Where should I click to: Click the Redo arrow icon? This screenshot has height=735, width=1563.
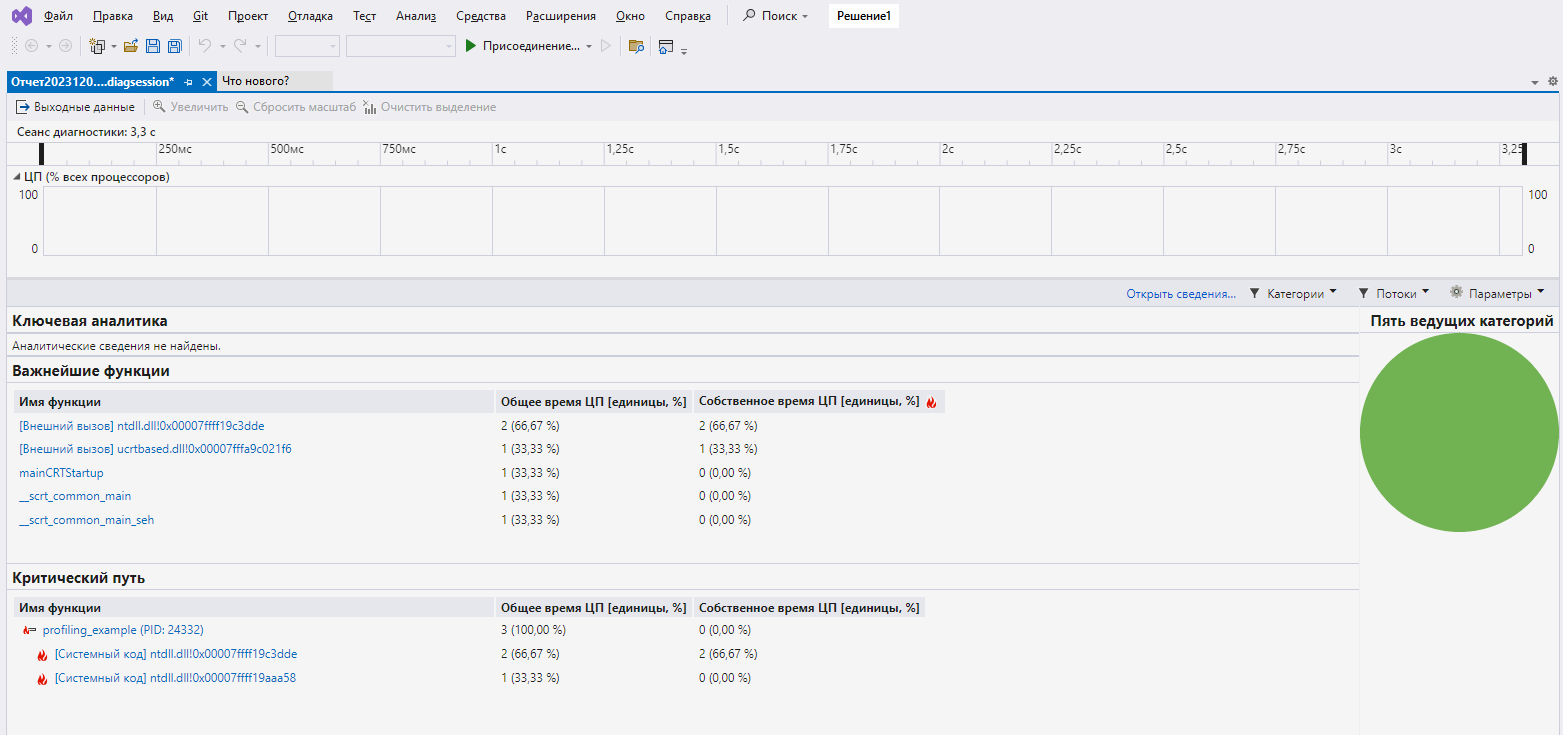(240, 46)
